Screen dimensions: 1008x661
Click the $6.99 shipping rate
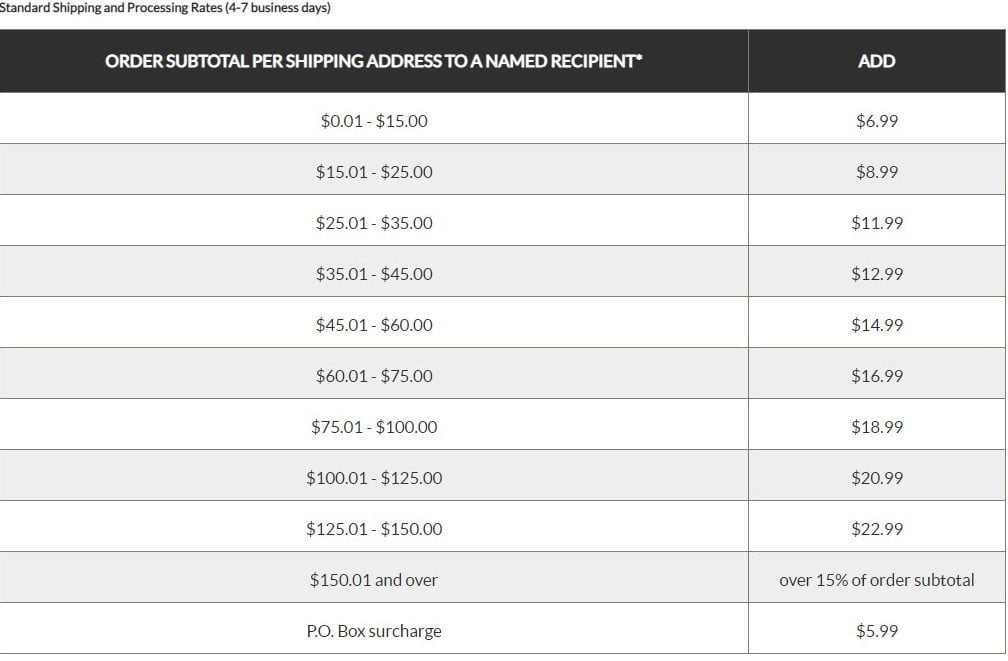coord(876,121)
